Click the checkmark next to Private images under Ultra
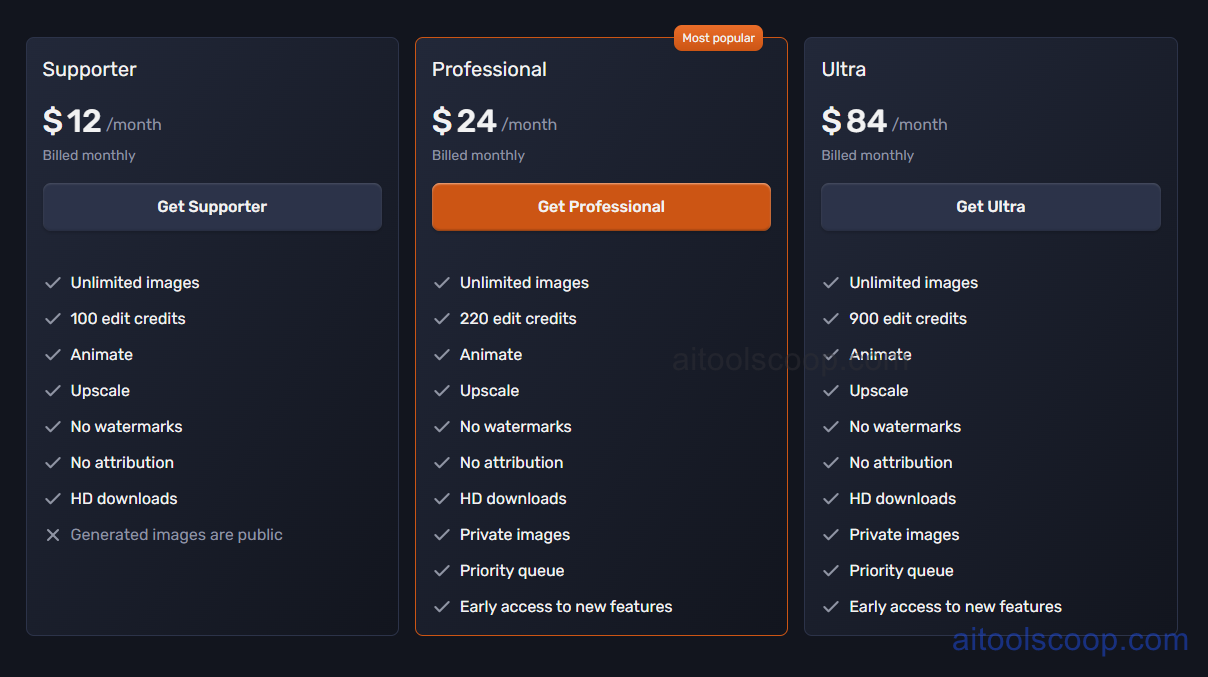 (831, 535)
